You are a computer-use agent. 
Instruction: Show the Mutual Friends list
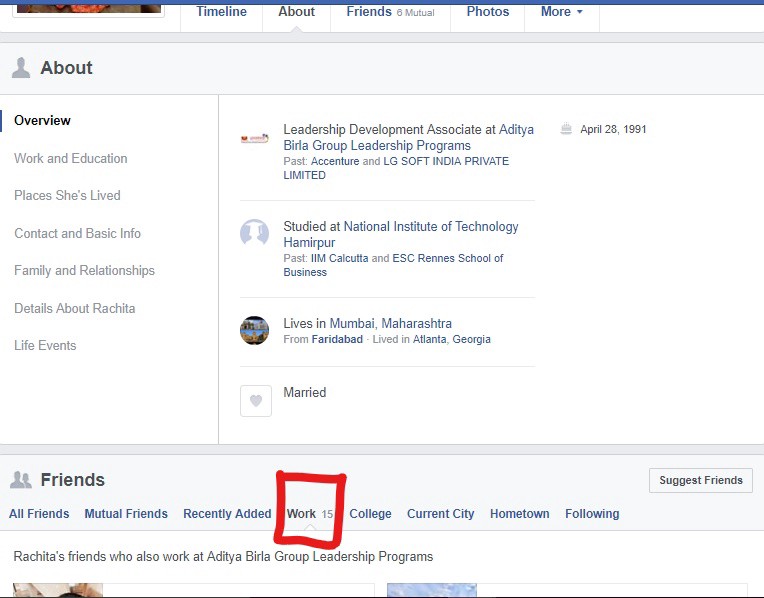point(126,514)
